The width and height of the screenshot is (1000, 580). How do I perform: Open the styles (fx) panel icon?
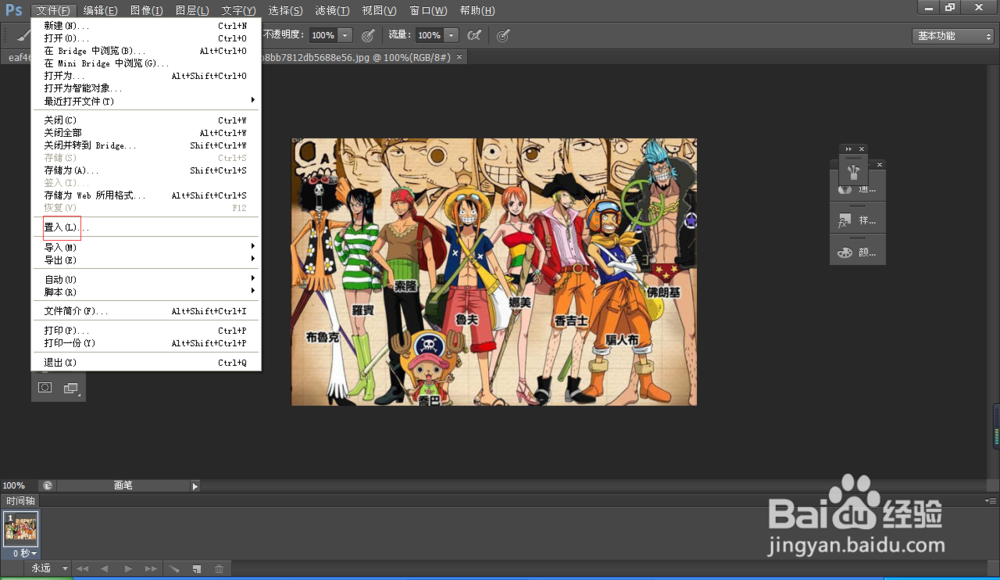(x=845, y=220)
